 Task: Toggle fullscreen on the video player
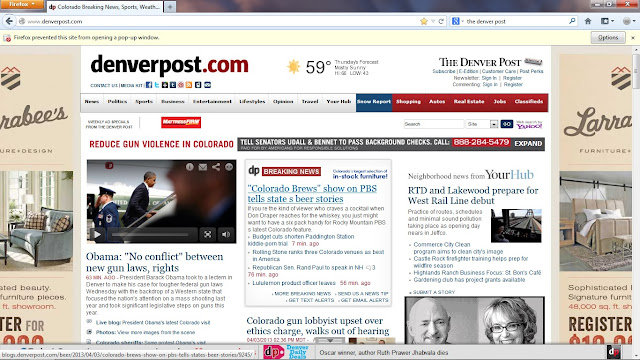pyautogui.click(x=207, y=234)
